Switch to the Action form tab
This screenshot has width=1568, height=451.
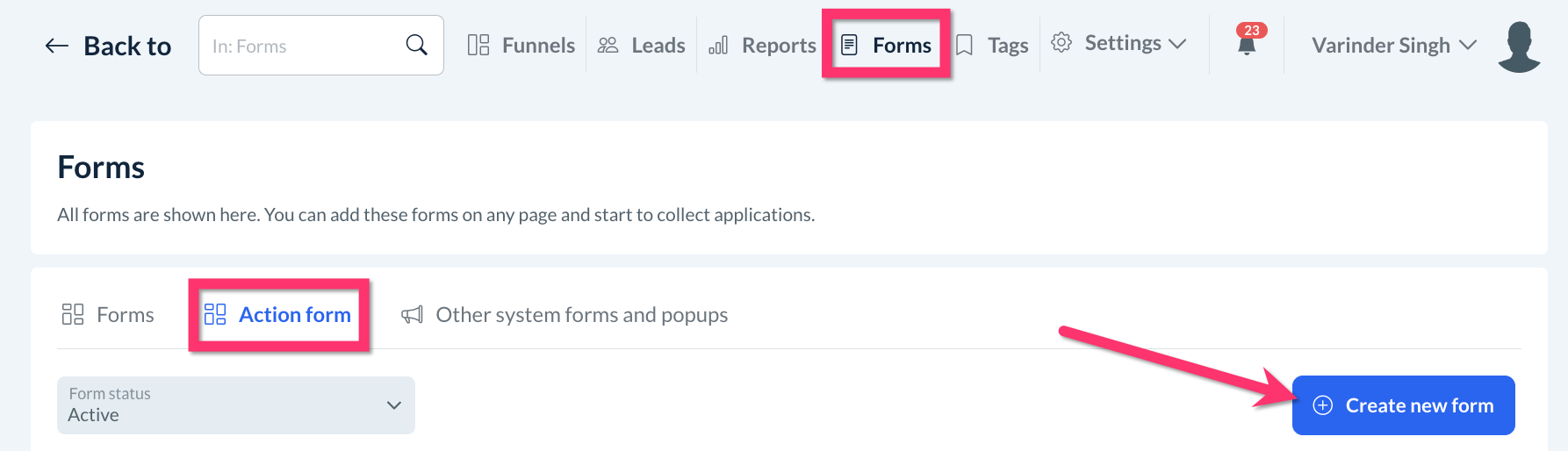[278, 314]
